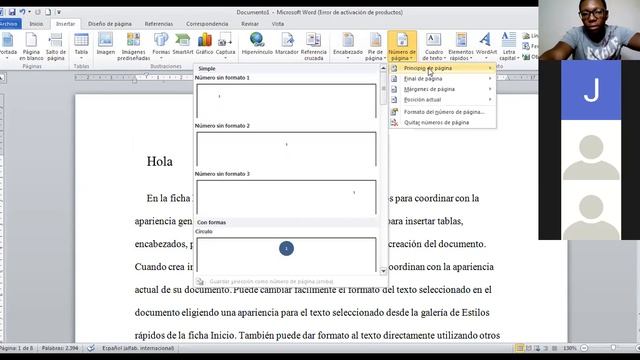Screen dimensions: 640x360
Task: Expand Márgenes de página submenu
Action: click(x=442, y=89)
